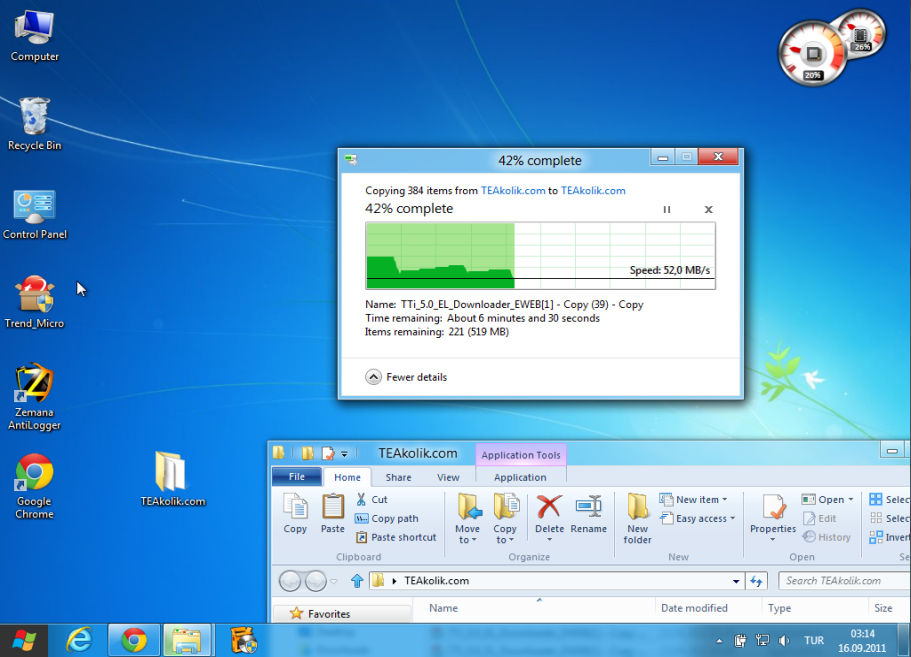The image size is (911, 657).
Task: Click the copy progress speed graph
Action: pos(540,256)
